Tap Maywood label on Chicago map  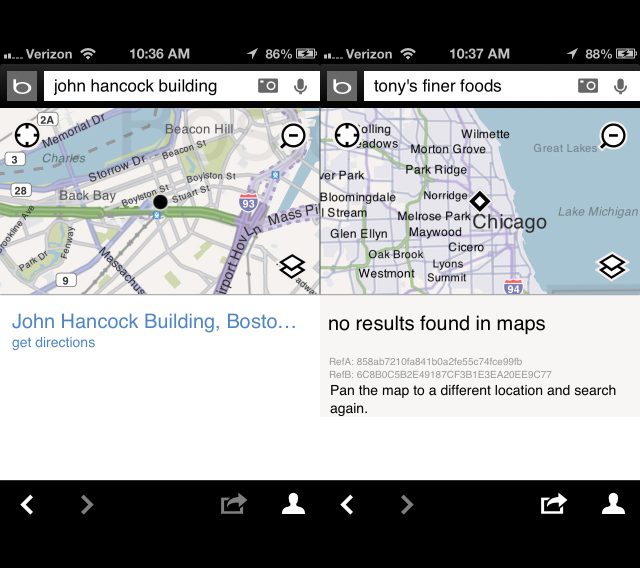point(435,232)
